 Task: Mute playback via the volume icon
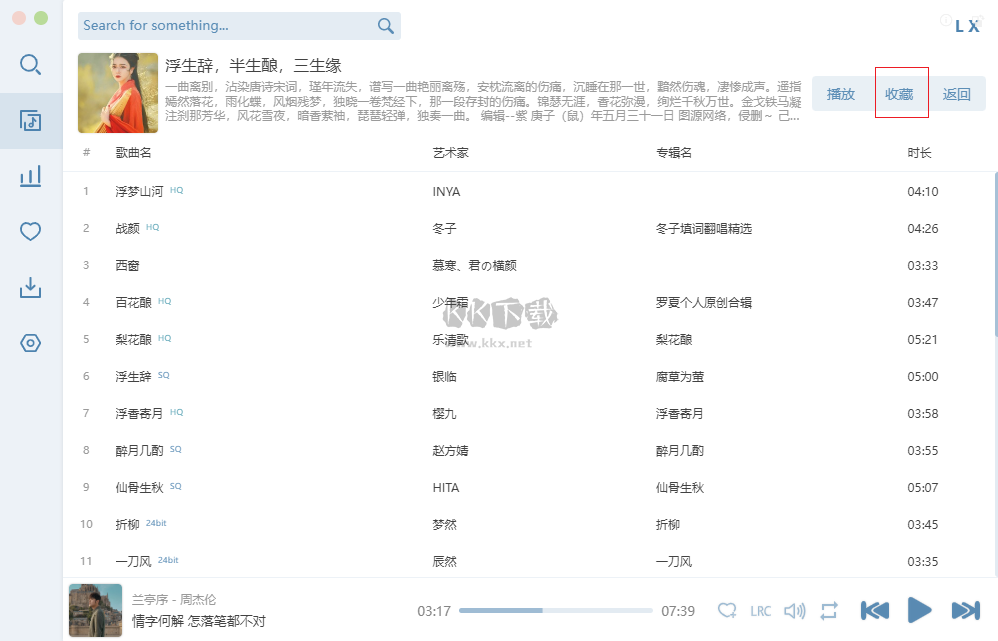pos(794,610)
